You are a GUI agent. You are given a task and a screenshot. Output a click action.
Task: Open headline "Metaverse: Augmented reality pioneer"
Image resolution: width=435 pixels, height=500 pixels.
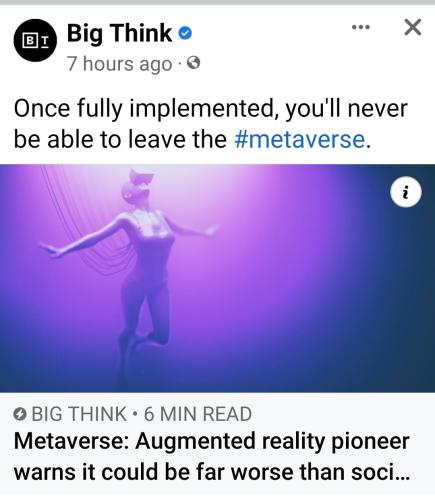click(x=212, y=442)
